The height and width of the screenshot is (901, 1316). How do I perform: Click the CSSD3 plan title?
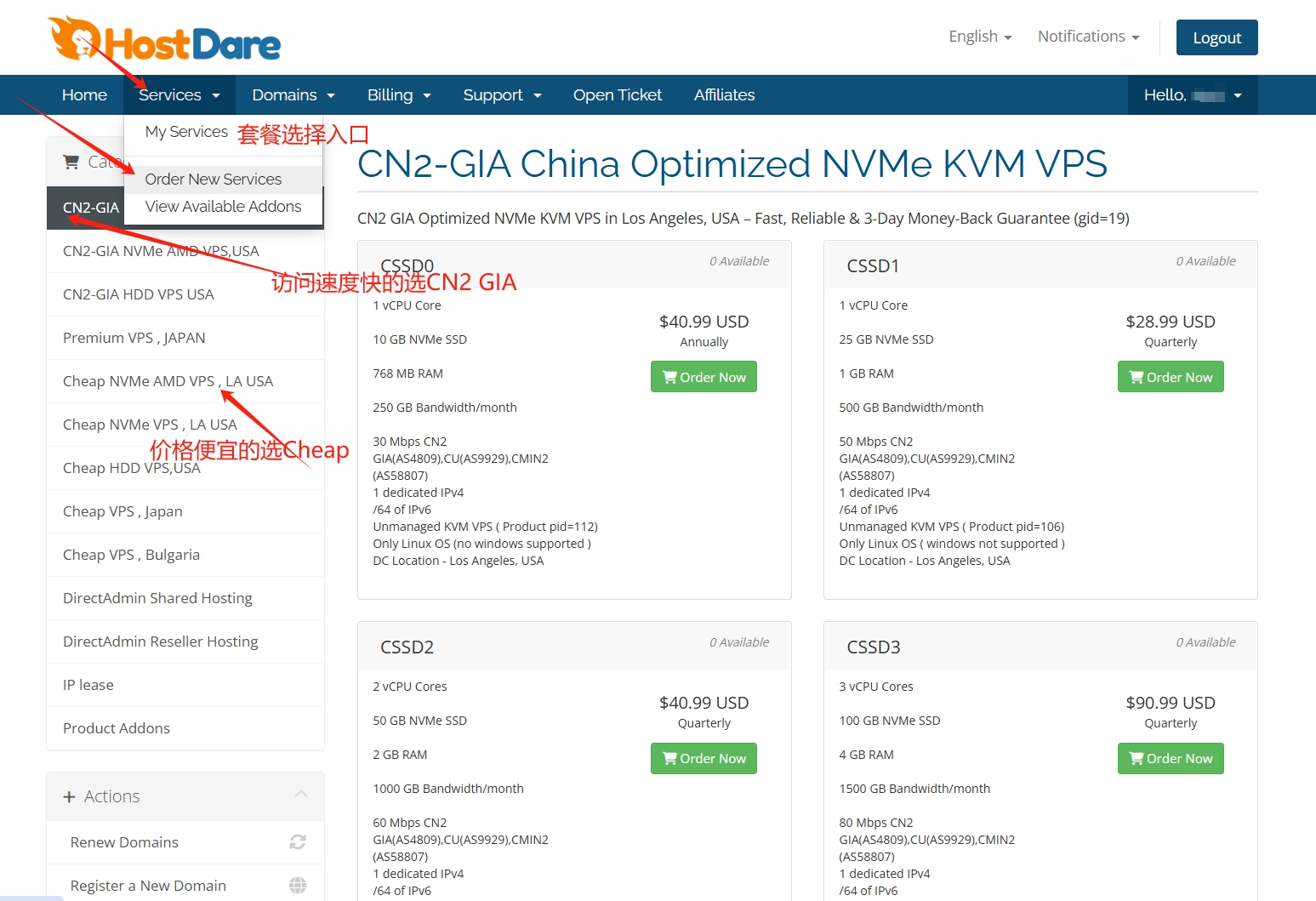(x=874, y=647)
